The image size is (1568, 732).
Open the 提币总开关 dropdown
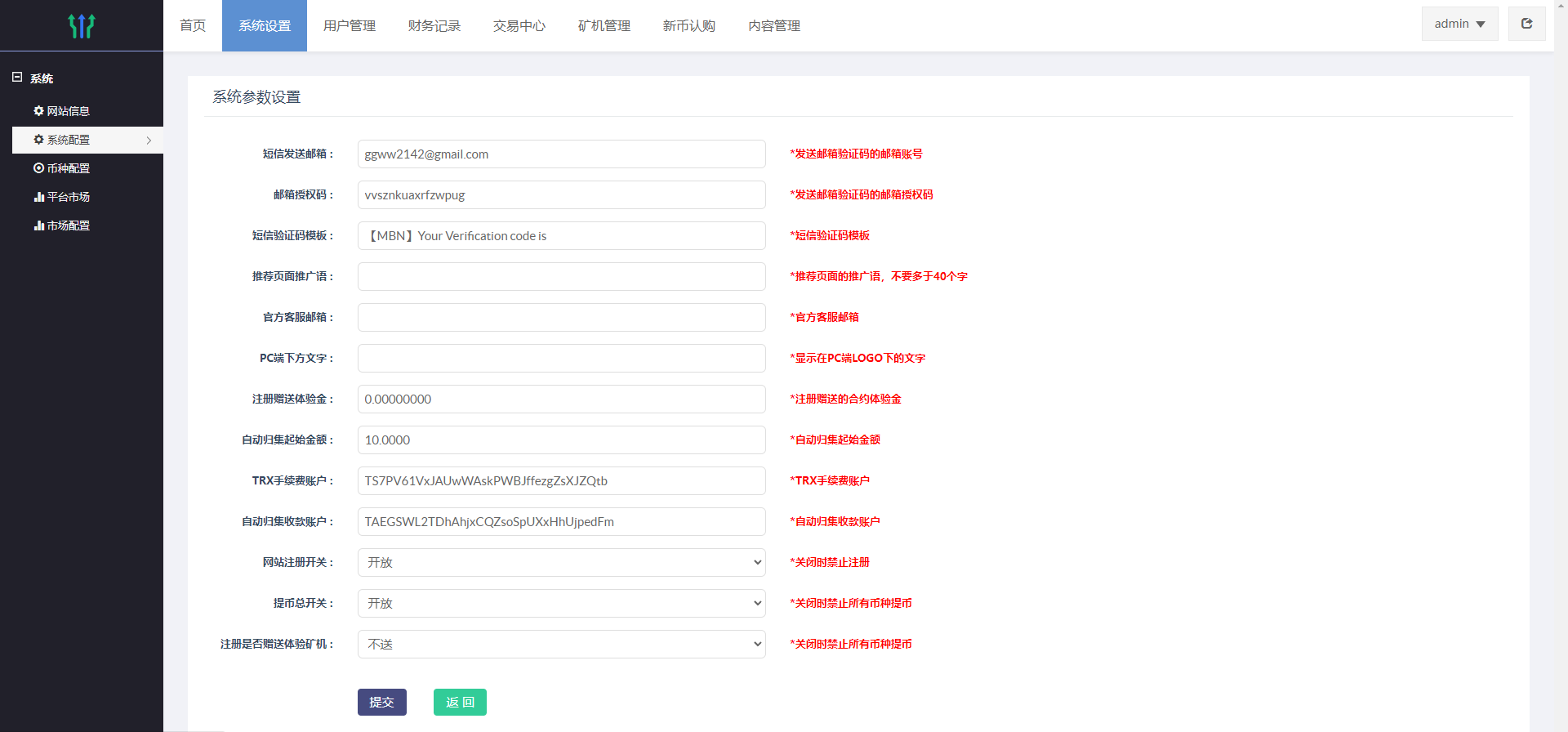tap(561, 603)
